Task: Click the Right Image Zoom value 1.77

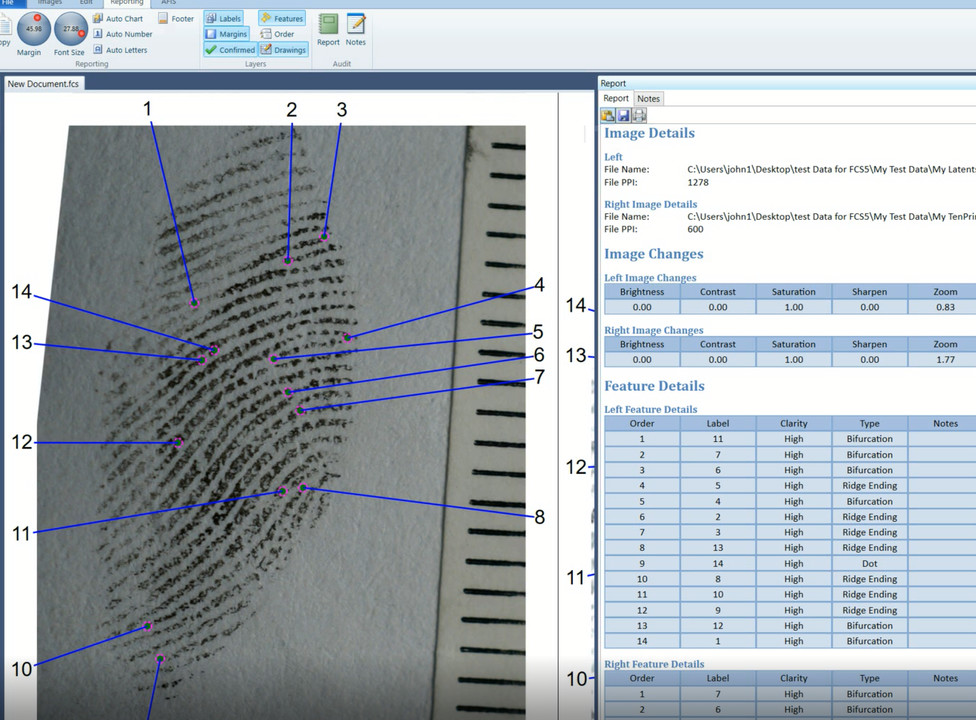Action: pyautogui.click(x=945, y=360)
